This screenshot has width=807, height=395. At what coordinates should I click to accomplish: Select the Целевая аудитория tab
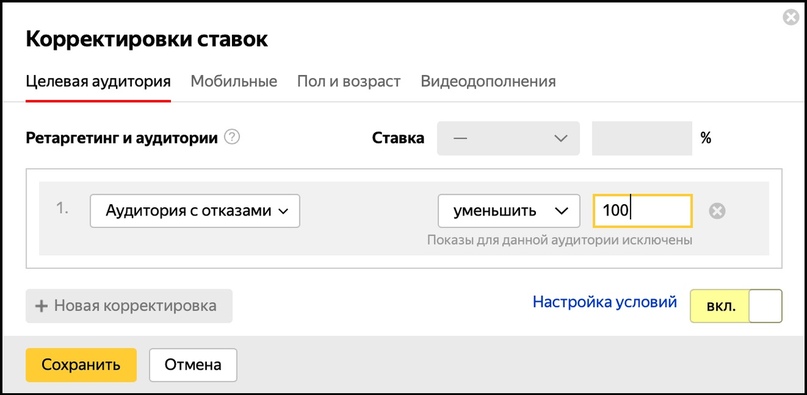98,81
